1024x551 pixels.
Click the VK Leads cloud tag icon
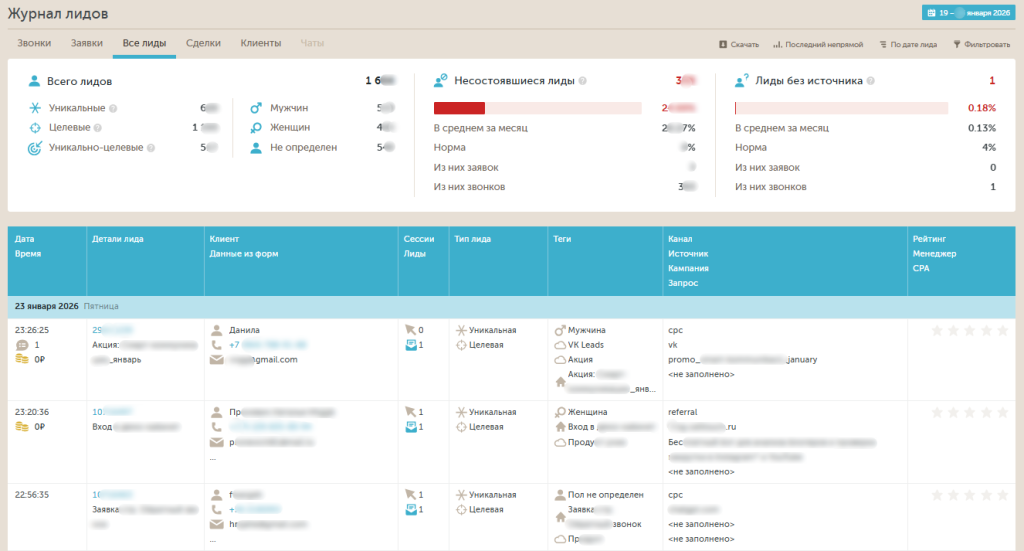click(559, 345)
